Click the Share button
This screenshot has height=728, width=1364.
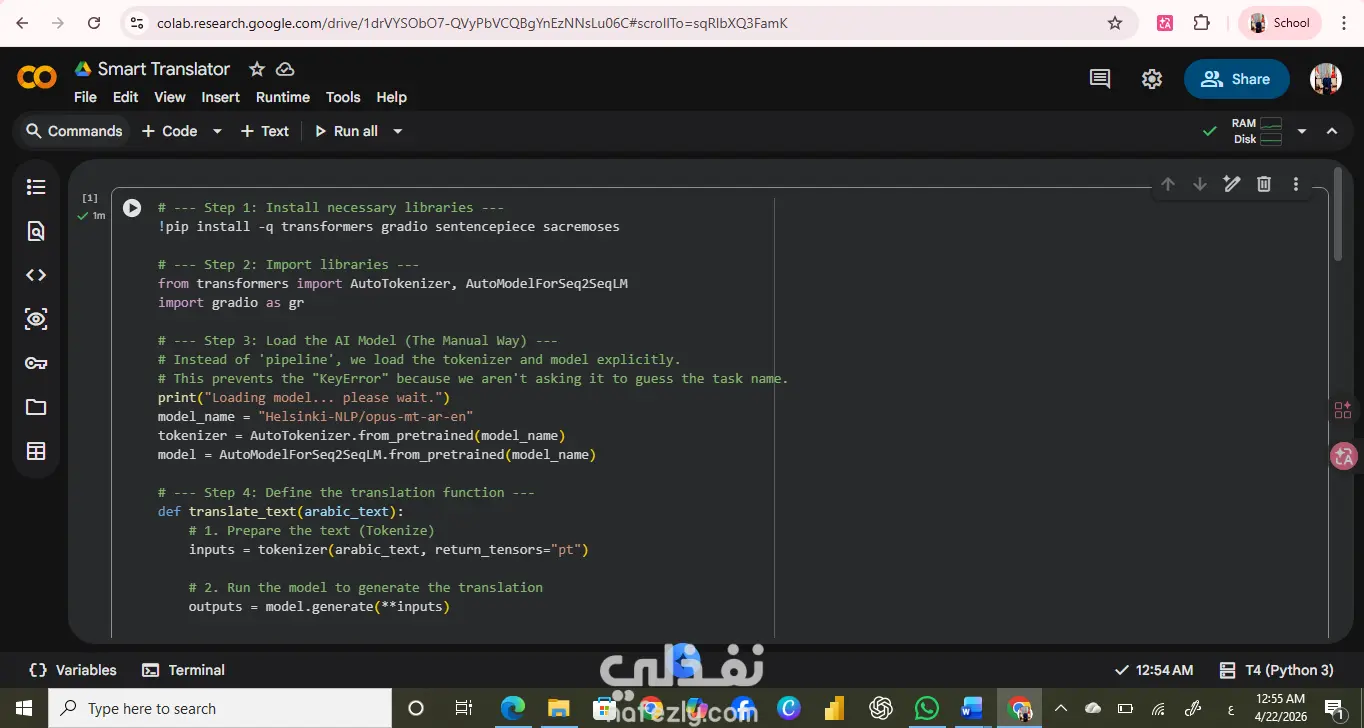pos(1237,79)
